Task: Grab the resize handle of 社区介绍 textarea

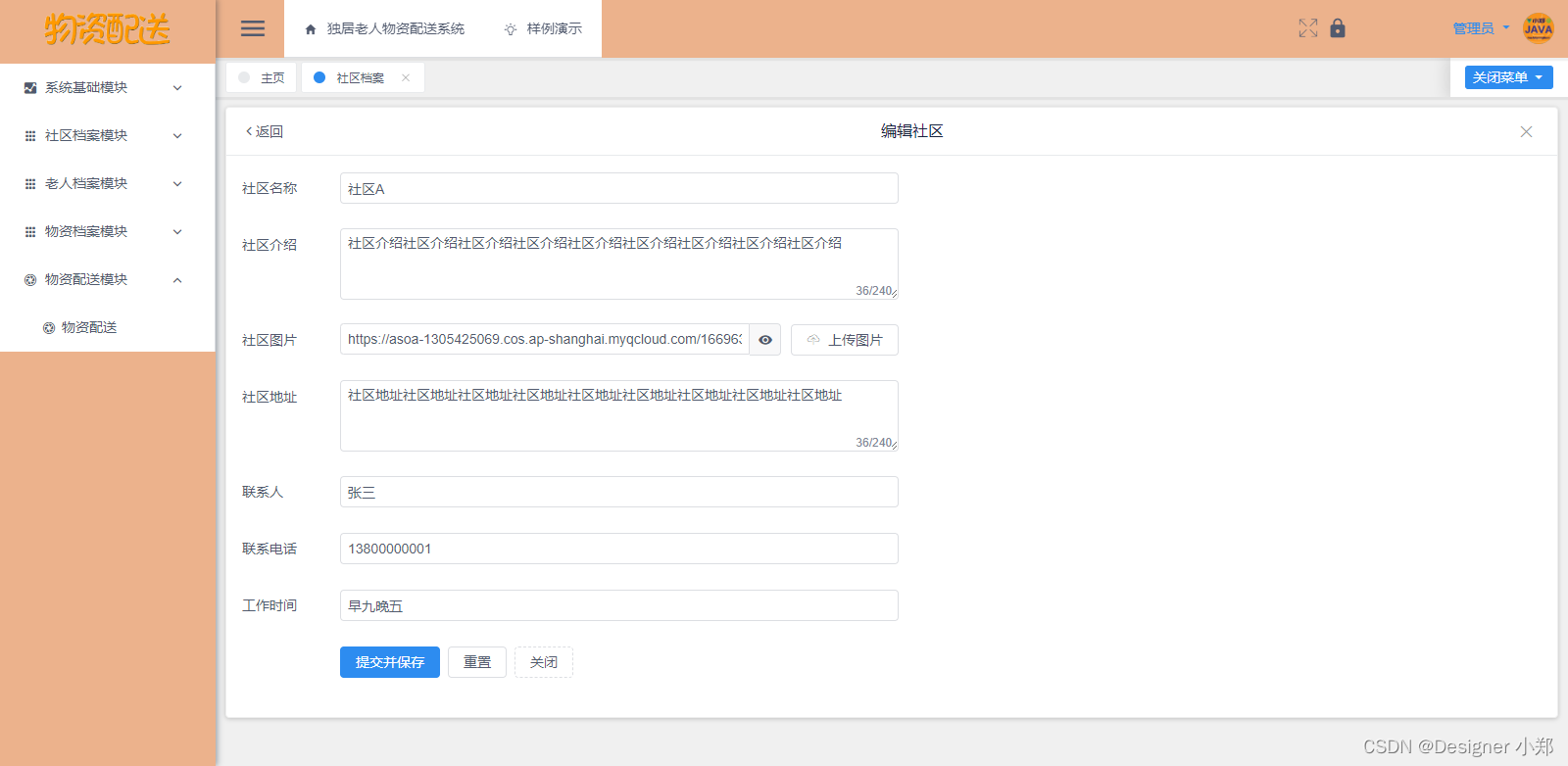Action: 894,295
